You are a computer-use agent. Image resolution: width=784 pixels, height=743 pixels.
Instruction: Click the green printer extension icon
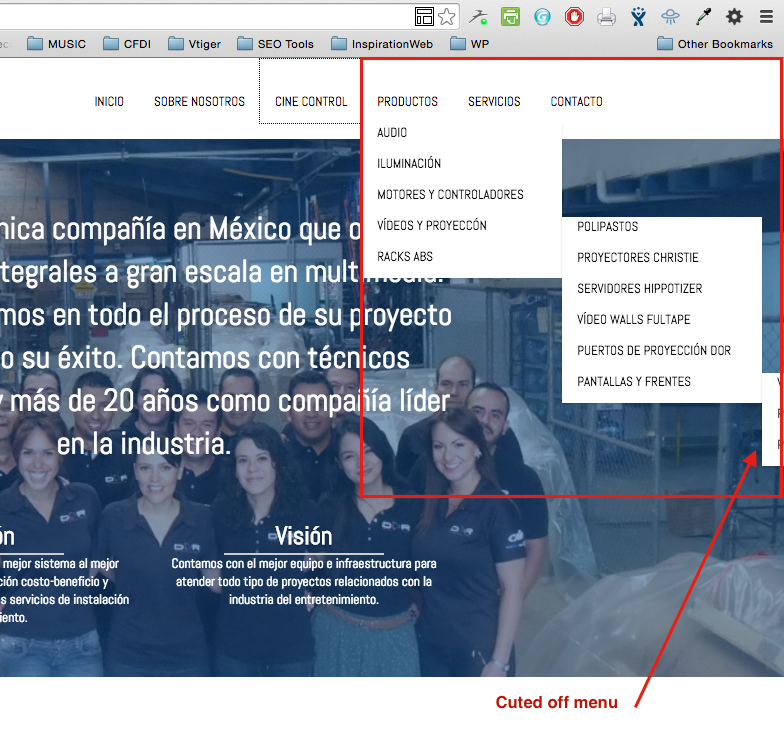click(510, 16)
